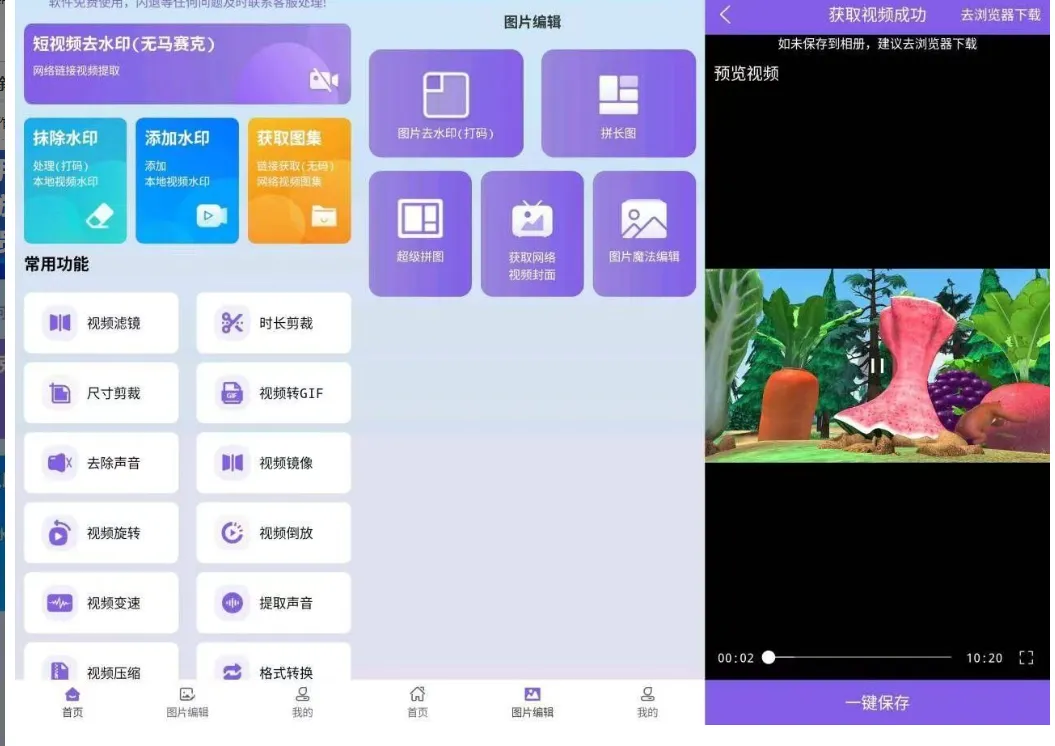Open the 视频变速 speed change tool
1055x746 pixels.
pyautogui.click(x=101, y=602)
